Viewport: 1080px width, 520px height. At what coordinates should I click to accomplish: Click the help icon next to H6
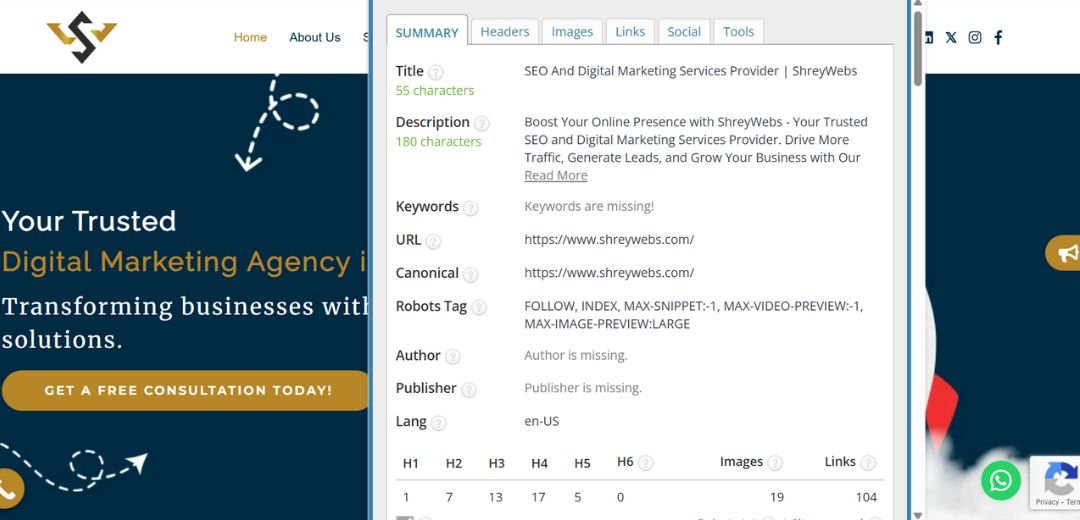645,464
